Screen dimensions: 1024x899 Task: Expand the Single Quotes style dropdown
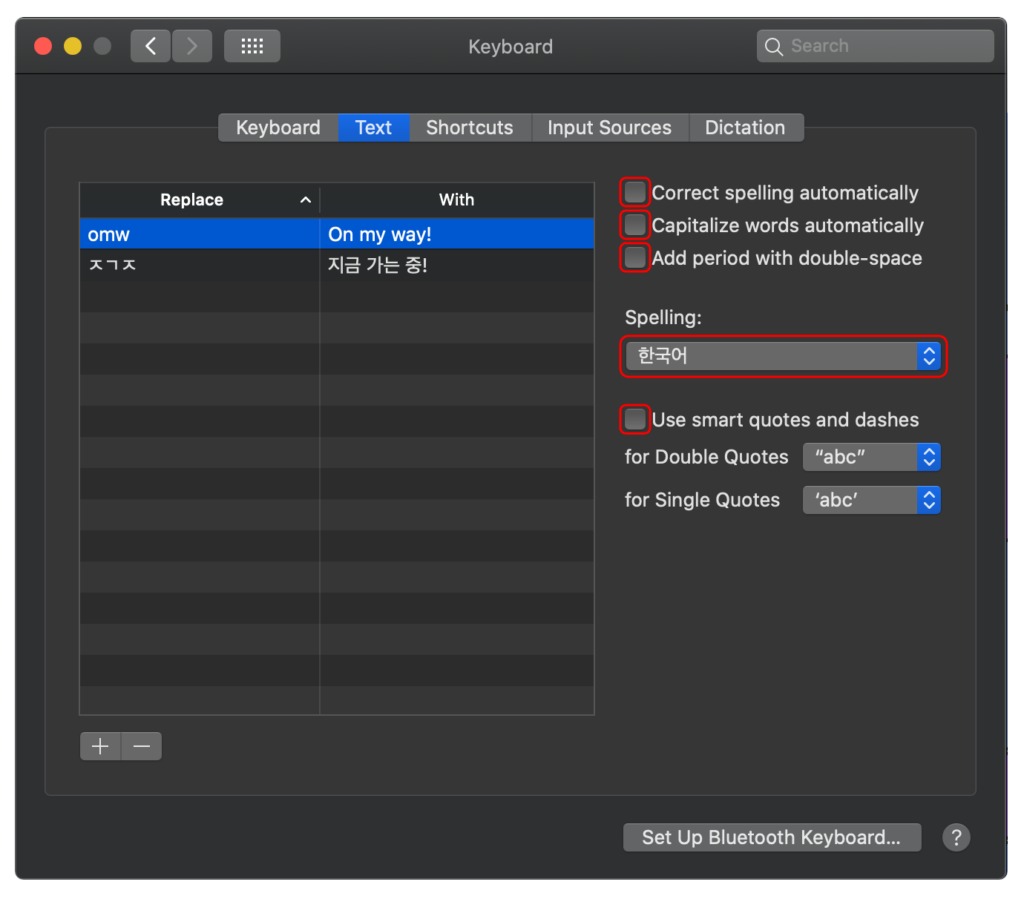point(871,500)
